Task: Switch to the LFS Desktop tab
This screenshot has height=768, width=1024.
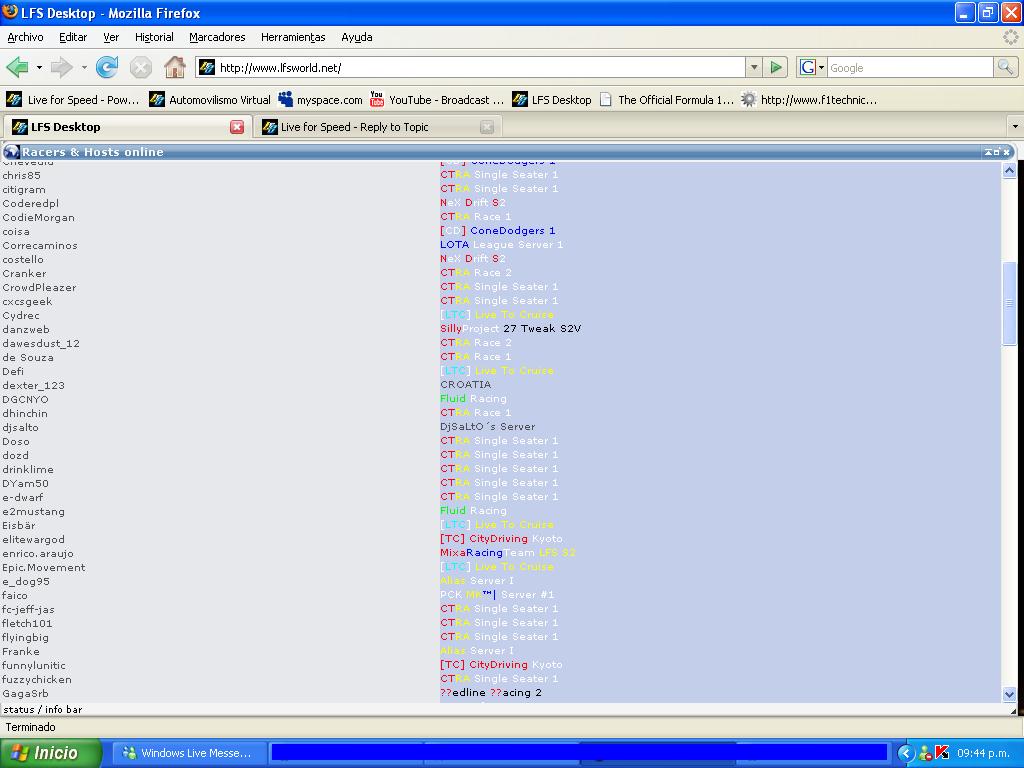Action: coord(127,127)
